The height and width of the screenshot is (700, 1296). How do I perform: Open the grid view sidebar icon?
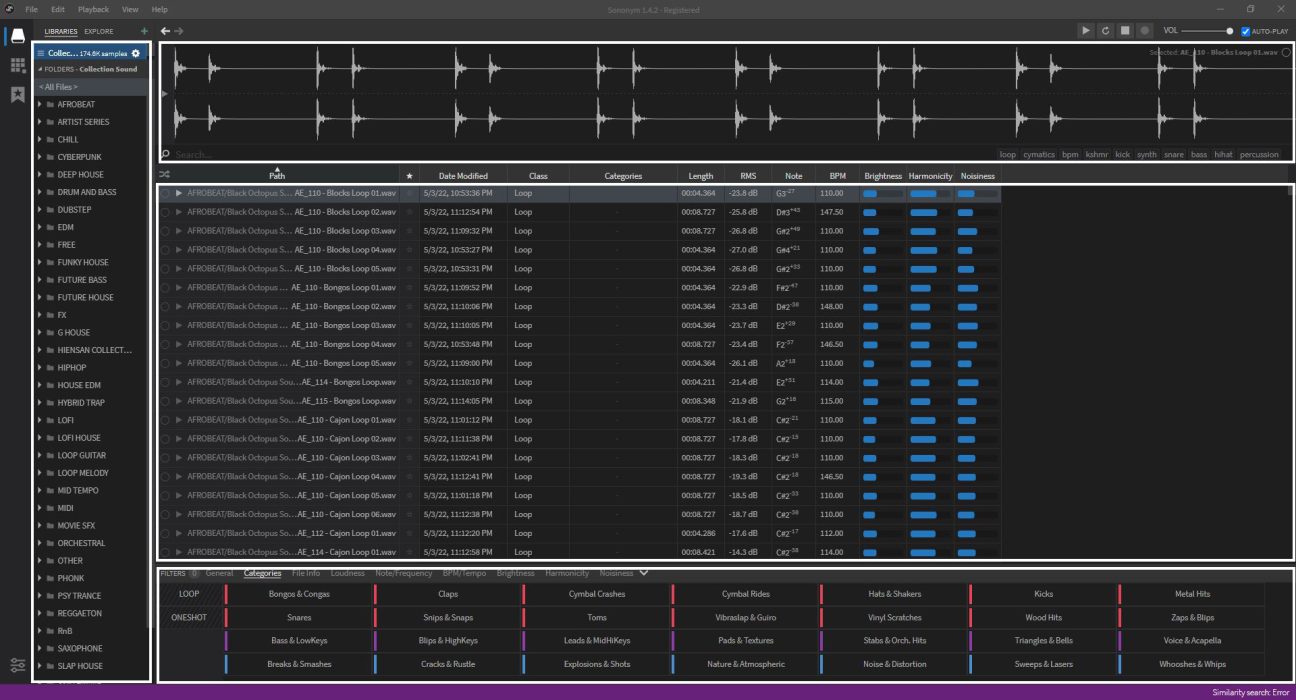click(x=17, y=65)
